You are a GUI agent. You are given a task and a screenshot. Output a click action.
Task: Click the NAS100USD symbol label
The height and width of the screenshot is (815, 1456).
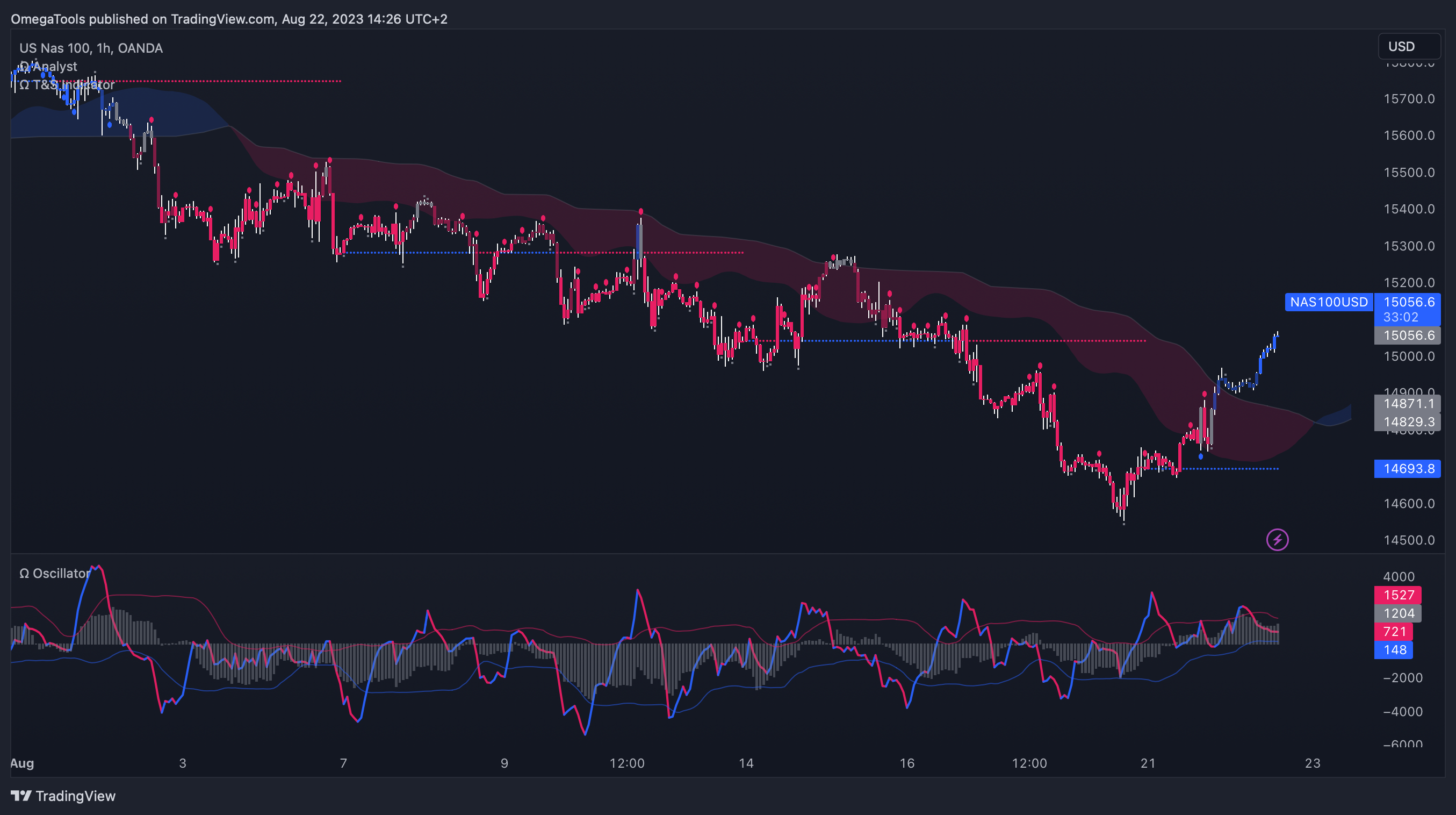pos(1329,302)
